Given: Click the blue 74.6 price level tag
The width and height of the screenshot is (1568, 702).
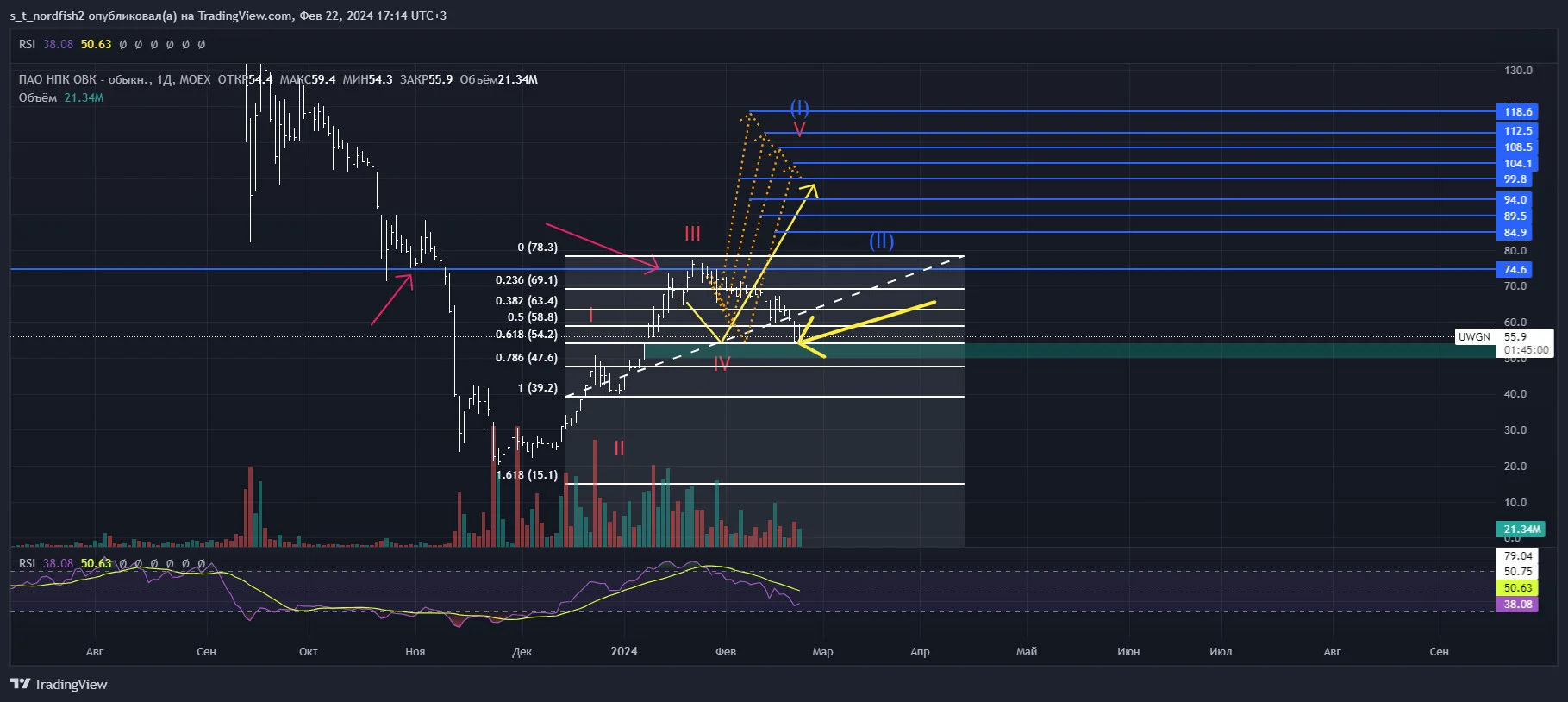Looking at the screenshot, I should pos(1515,270).
